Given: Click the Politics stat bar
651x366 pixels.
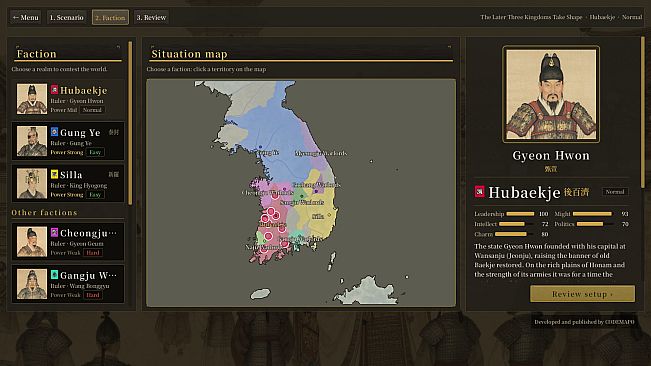Looking at the screenshot, I should 595,224.
